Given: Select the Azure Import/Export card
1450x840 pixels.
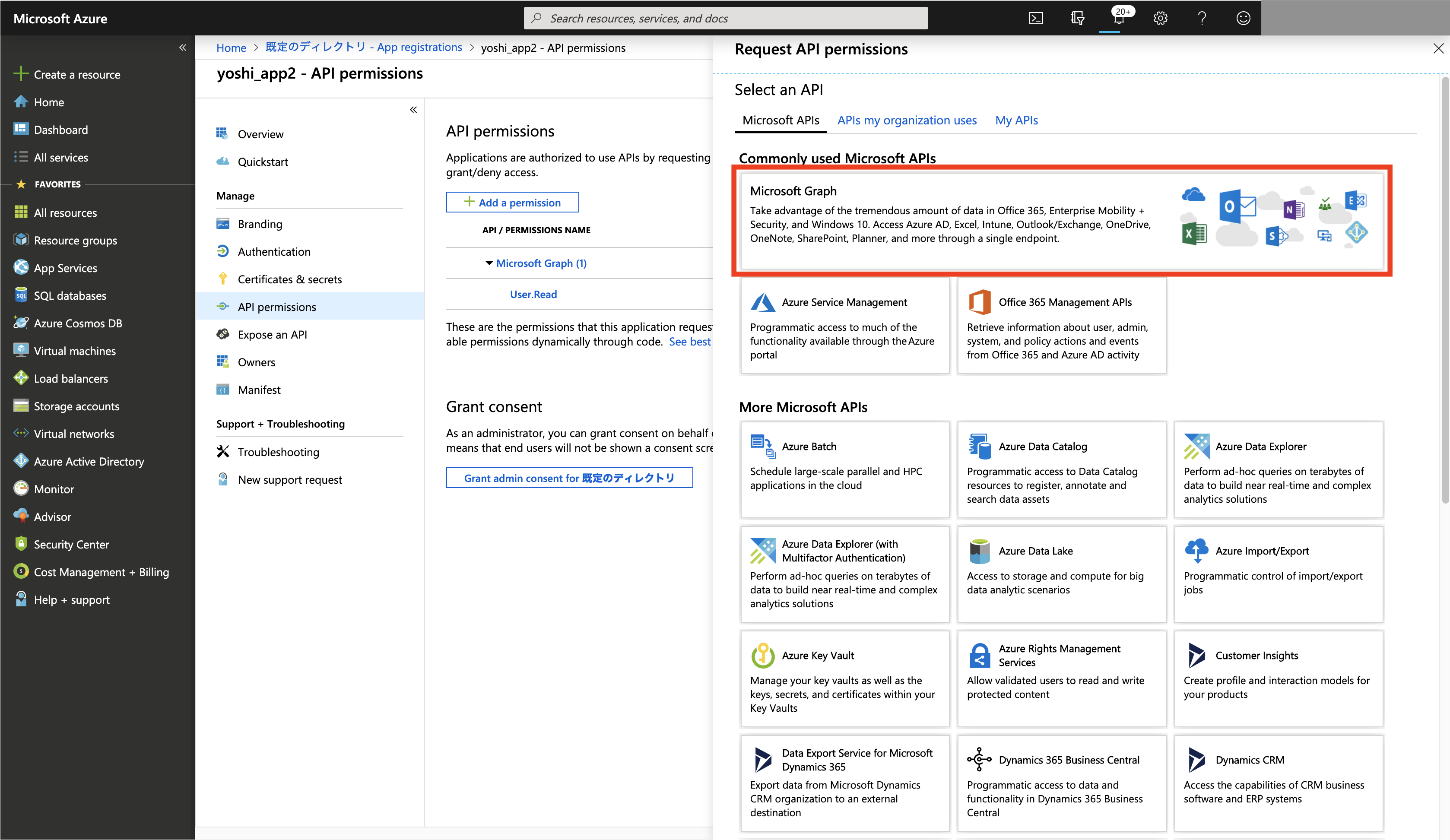Looking at the screenshot, I should [1279, 574].
